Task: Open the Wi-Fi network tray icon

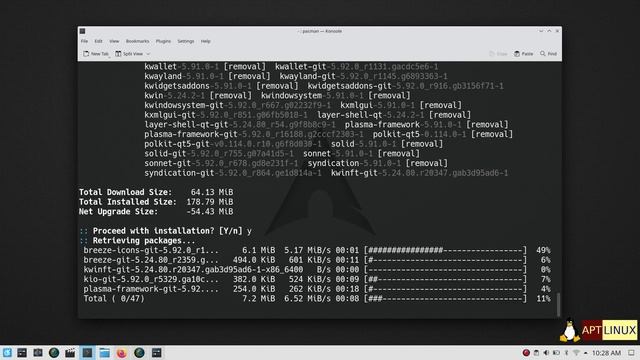Action: pyautogui.click(x=576, y=353)
